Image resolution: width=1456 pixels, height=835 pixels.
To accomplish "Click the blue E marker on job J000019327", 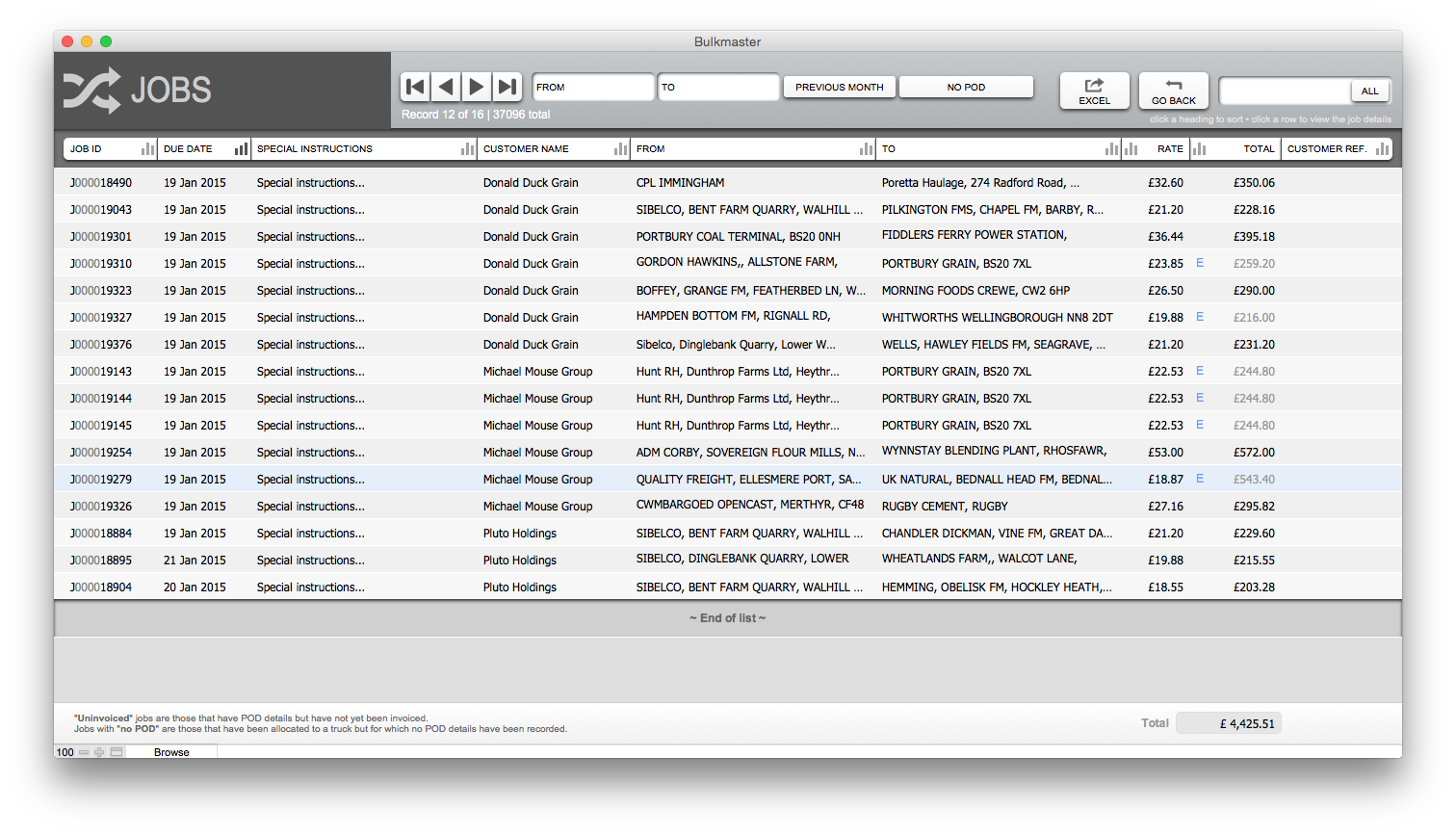I will (1200, 317).
